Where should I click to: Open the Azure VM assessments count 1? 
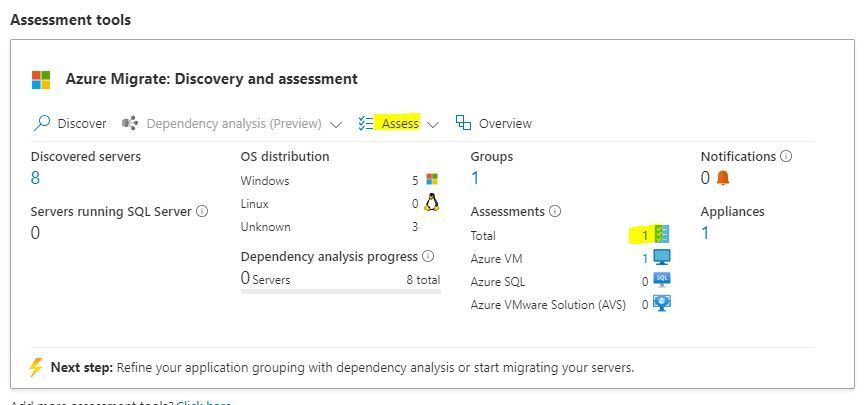[x=645, y=259]
